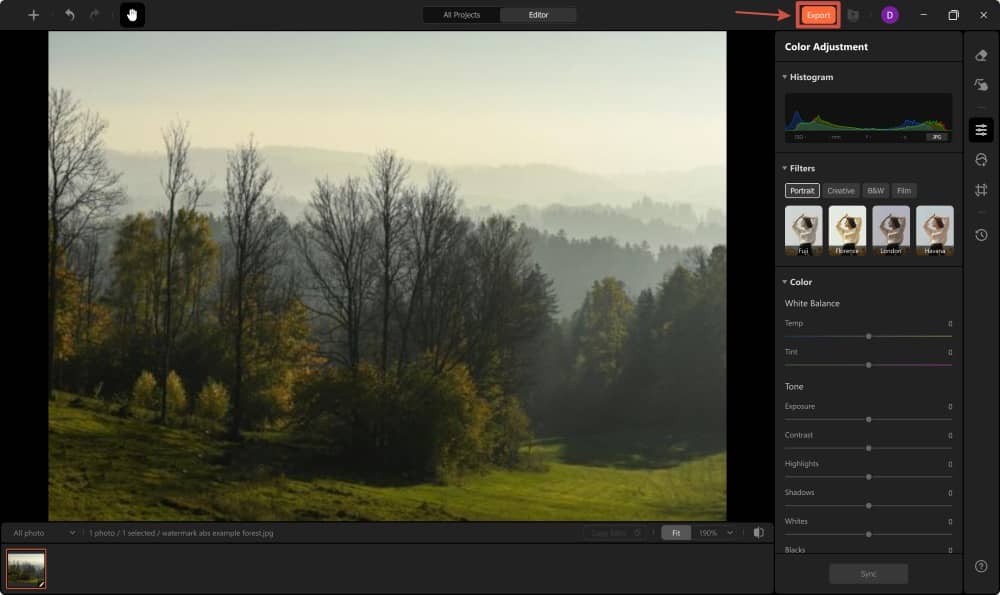Open the Color Adjustment panel icon
Image resolution: width=1000 pixels, height=595 pixels.
coord(981,129)
